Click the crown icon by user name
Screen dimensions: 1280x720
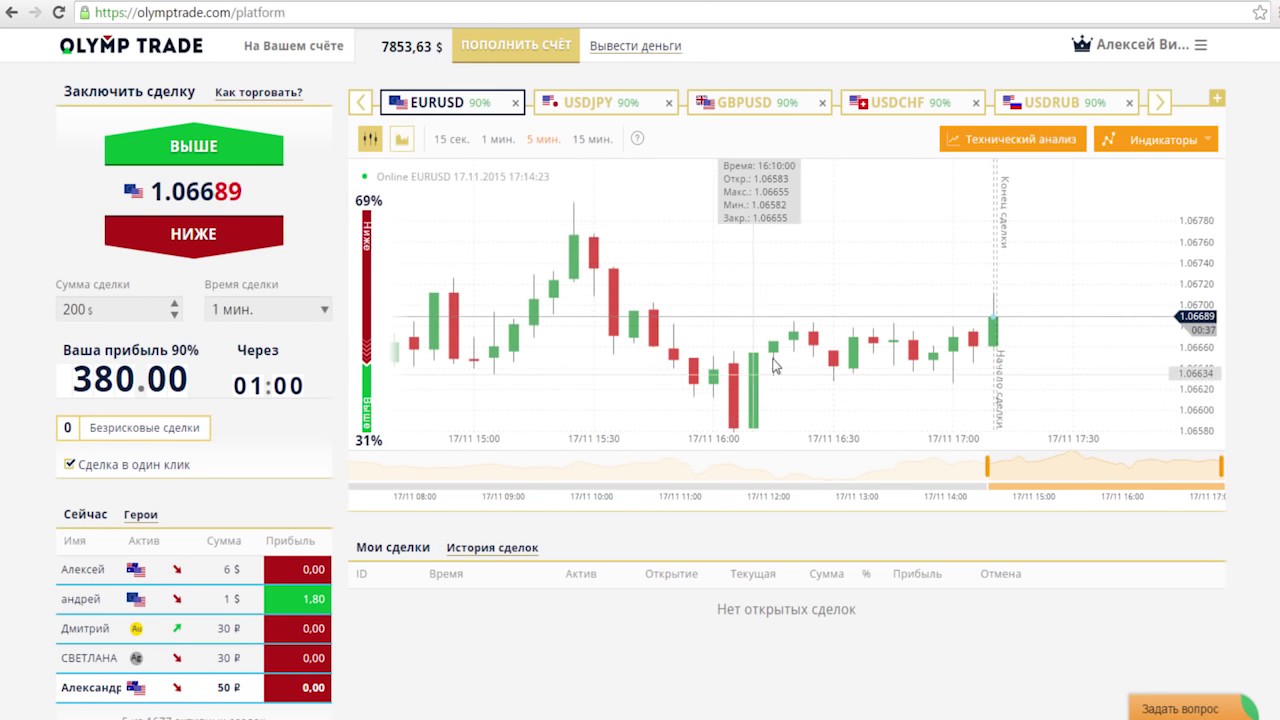point(1081,45)
